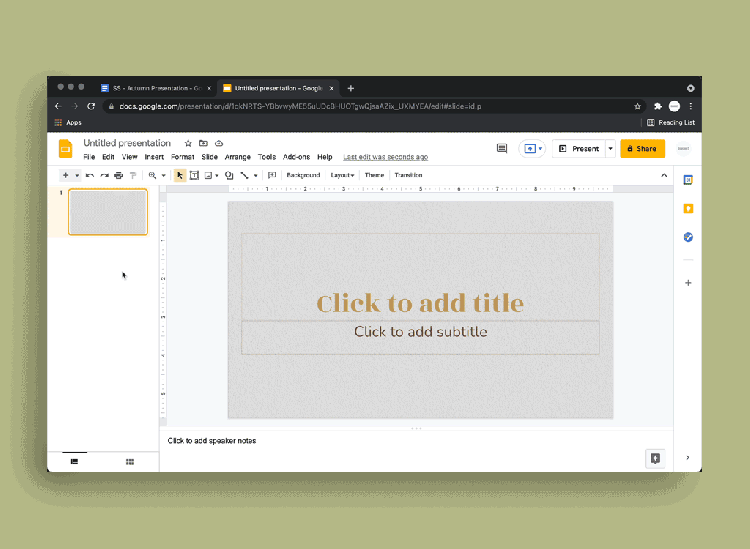
Task: Open the Layout dropdown
Action: coord(342,175)
